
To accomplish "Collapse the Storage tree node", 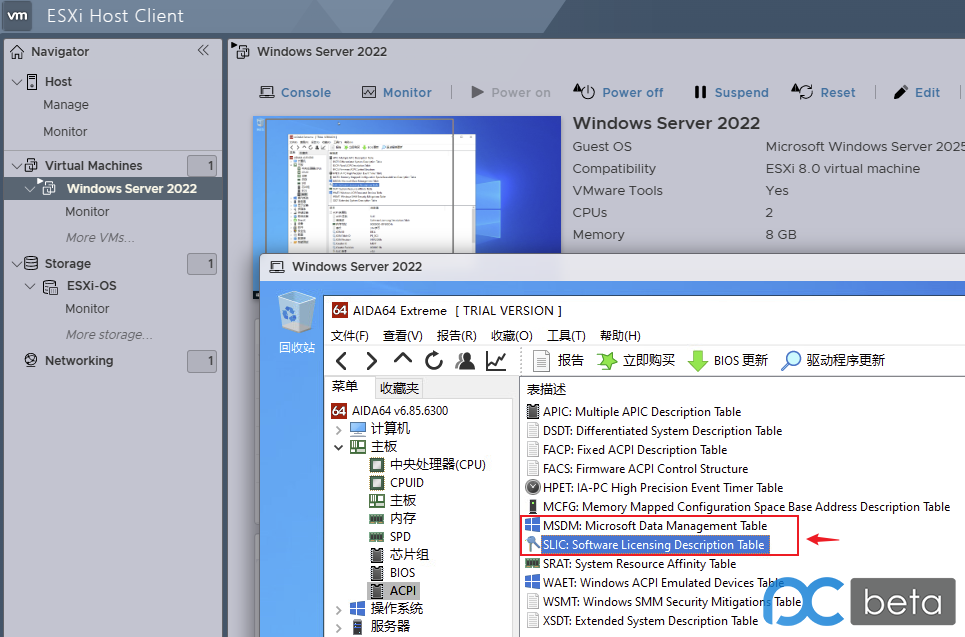I will (x=17, y=264).
